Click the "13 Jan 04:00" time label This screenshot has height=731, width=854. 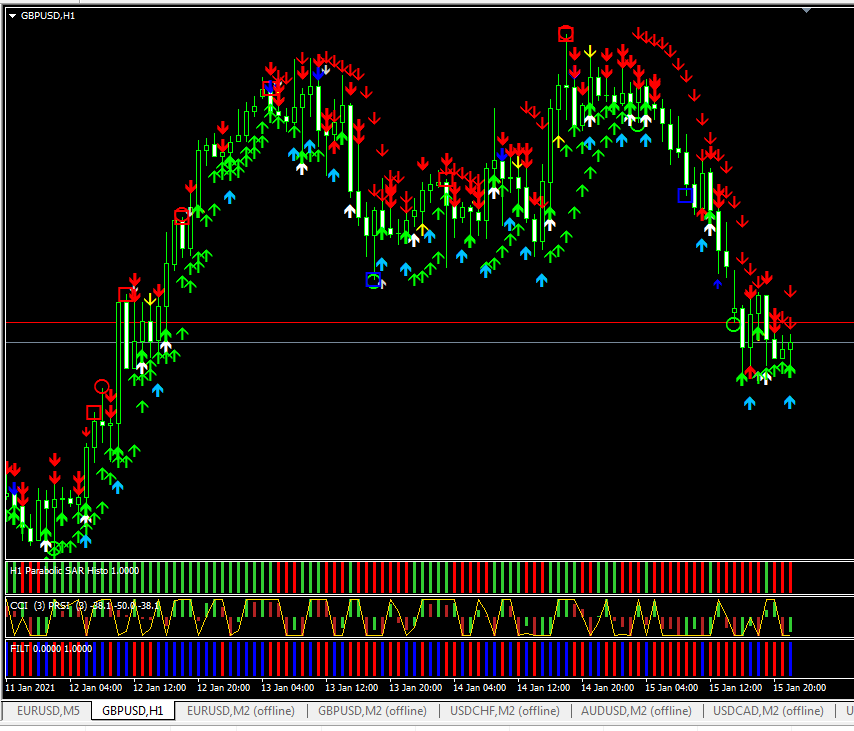click(288, 687)
